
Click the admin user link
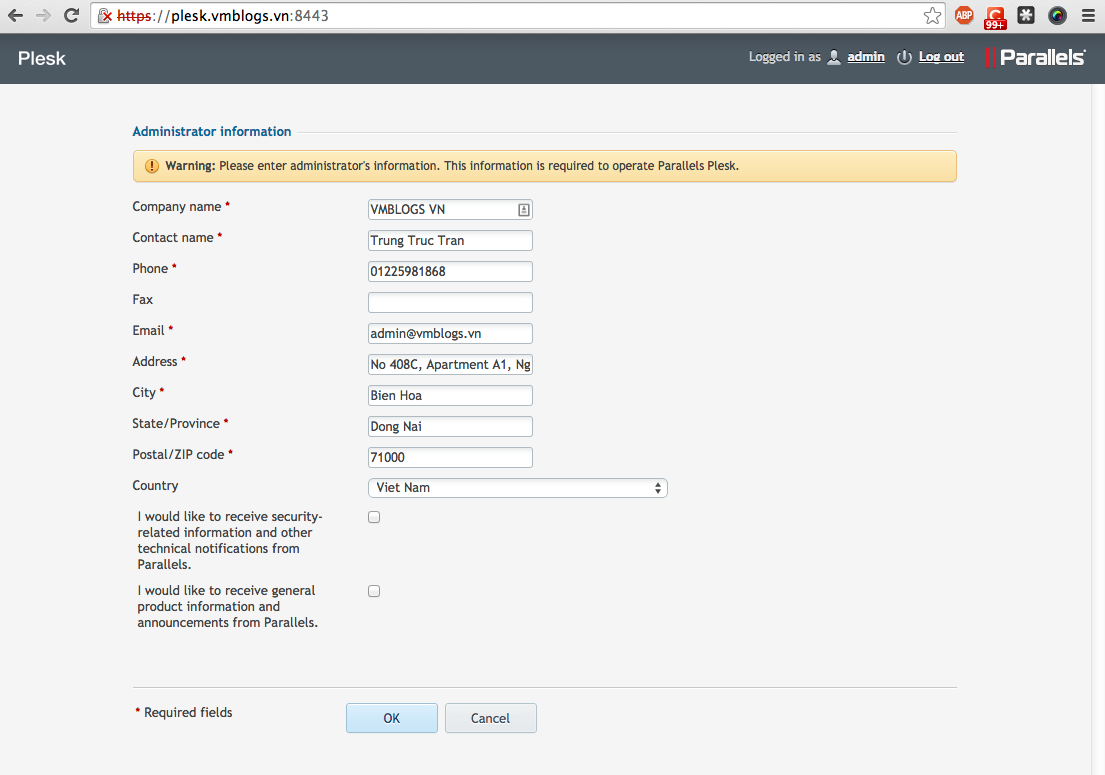(x=865, y=57)
